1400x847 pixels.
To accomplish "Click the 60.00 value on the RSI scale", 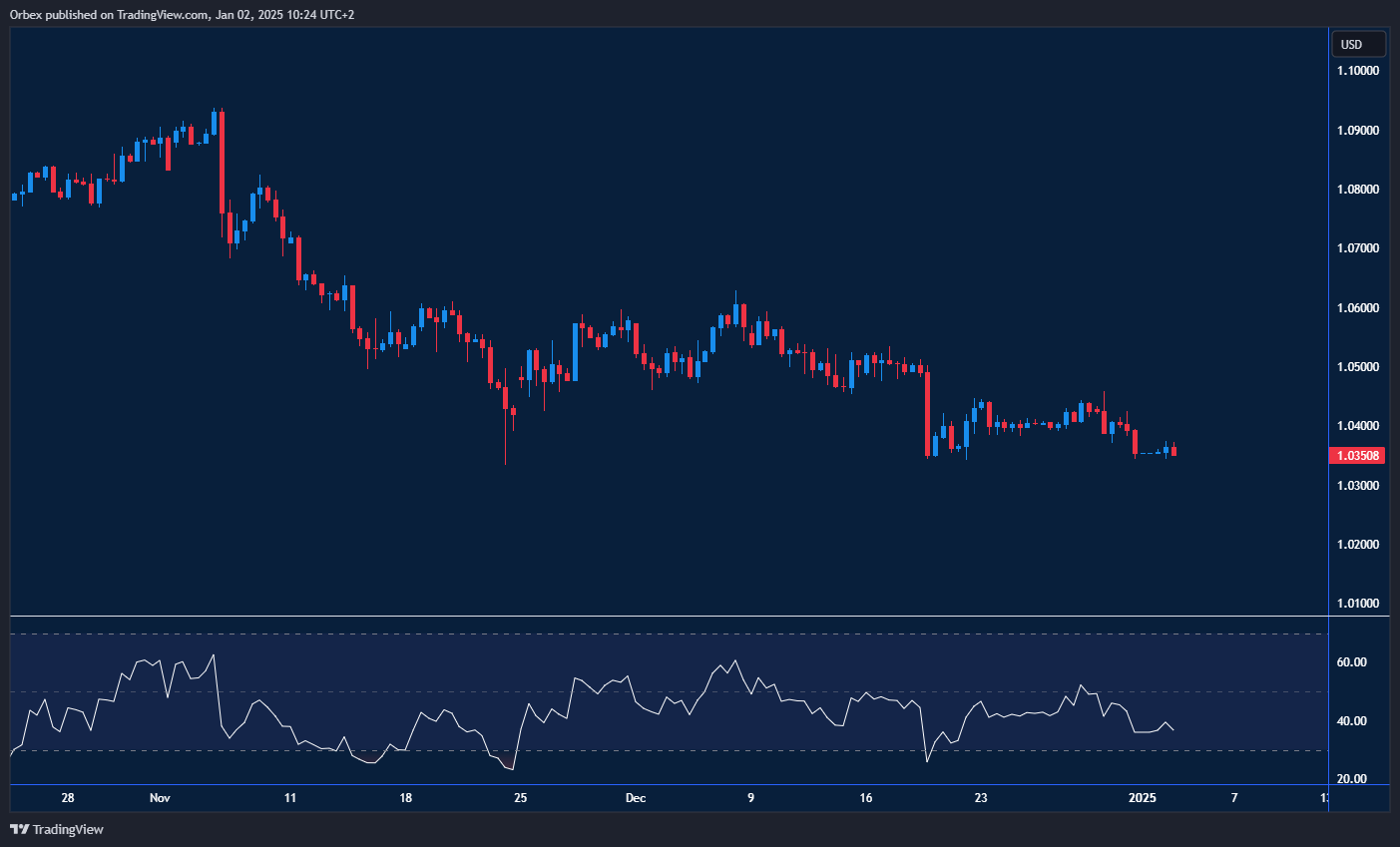I will coord(1357,661).
